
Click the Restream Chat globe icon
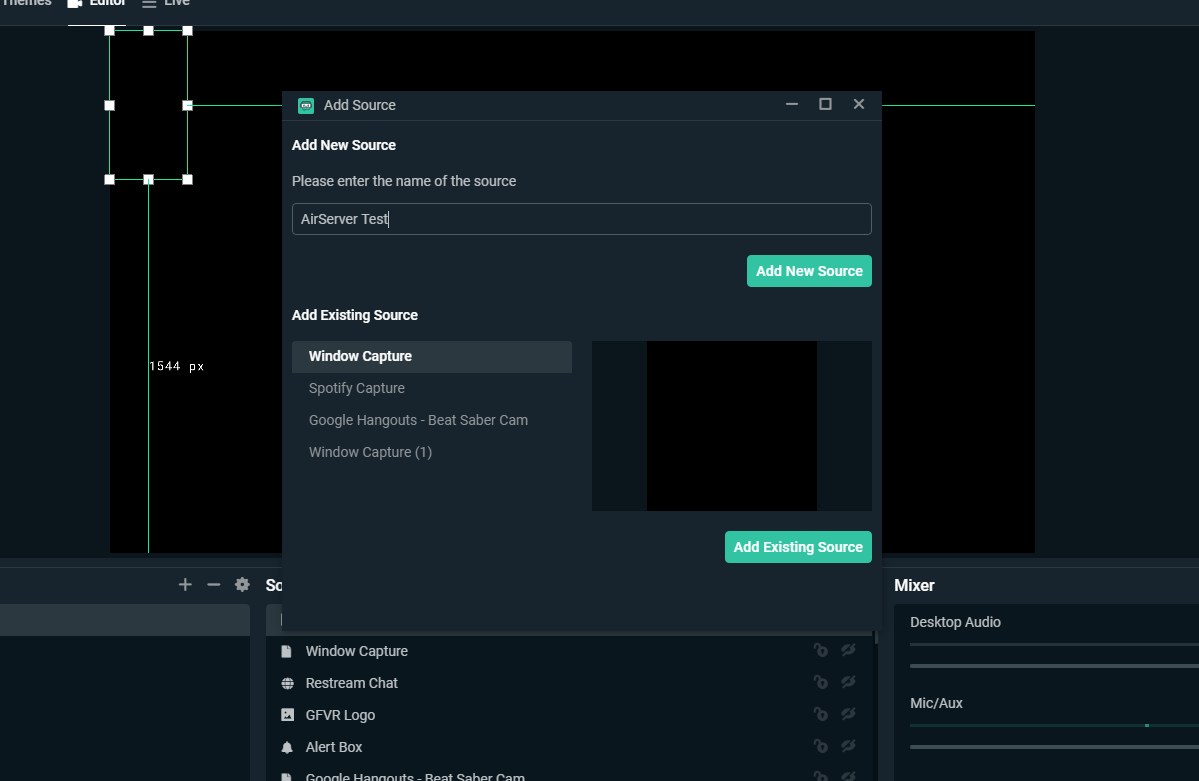288,683
